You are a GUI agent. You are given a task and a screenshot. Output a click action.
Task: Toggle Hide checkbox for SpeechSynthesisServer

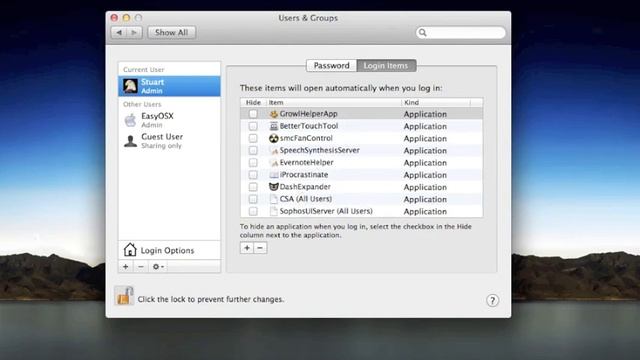tap(253, 151)
